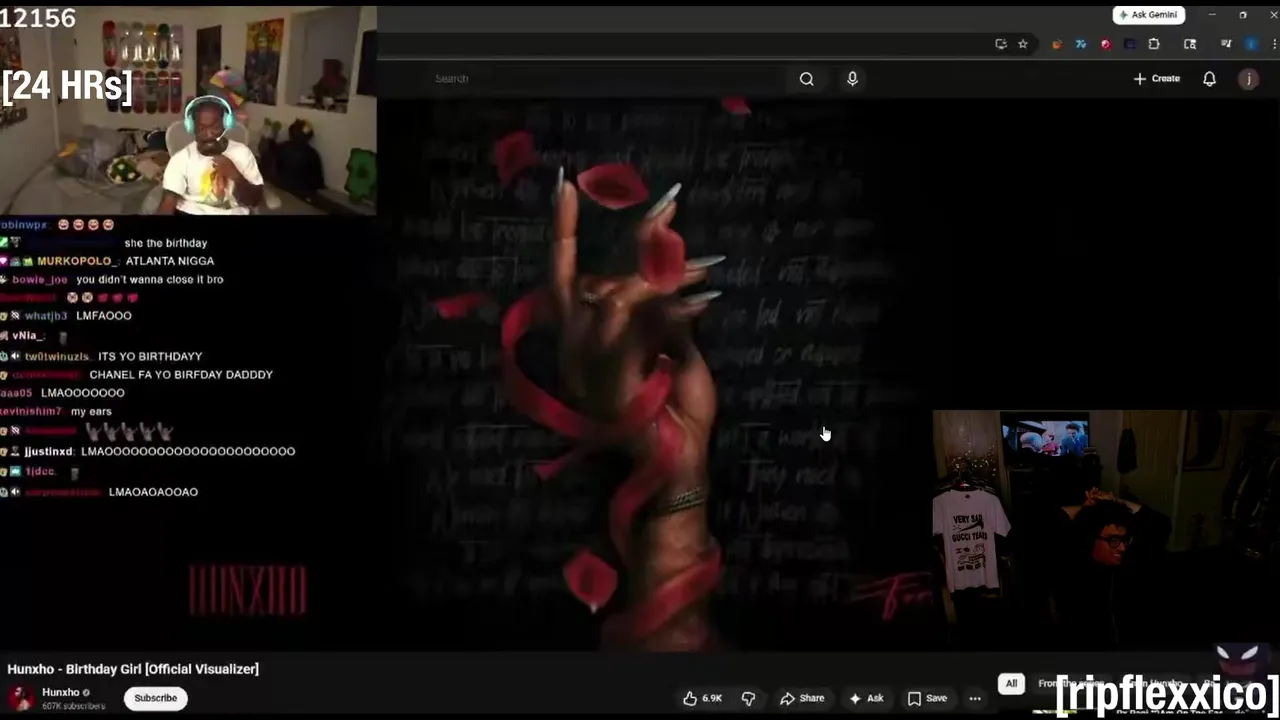Click chat username whatjb3
1280x720 pixels.
46,316
